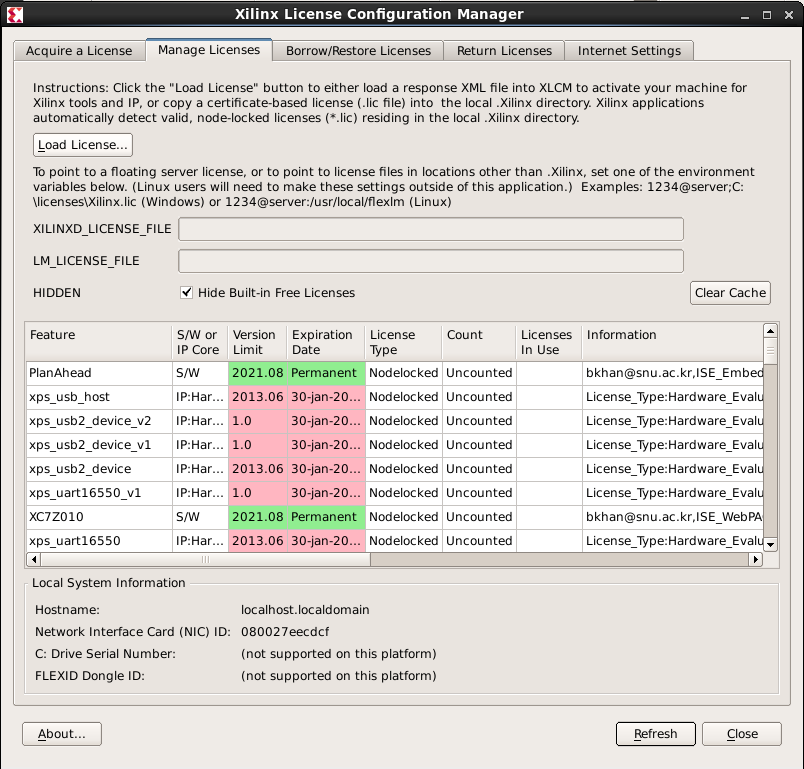
Task: Click the Load License button
Action: (x=82, y=144)
